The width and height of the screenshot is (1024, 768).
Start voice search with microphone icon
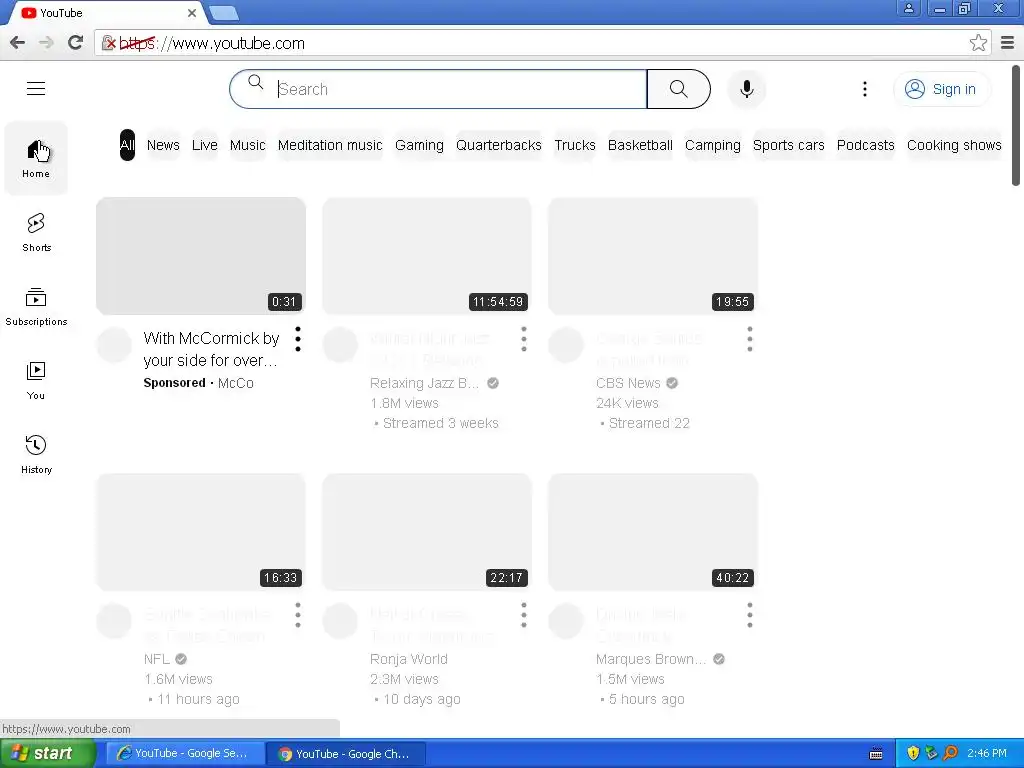click(746, 89)
